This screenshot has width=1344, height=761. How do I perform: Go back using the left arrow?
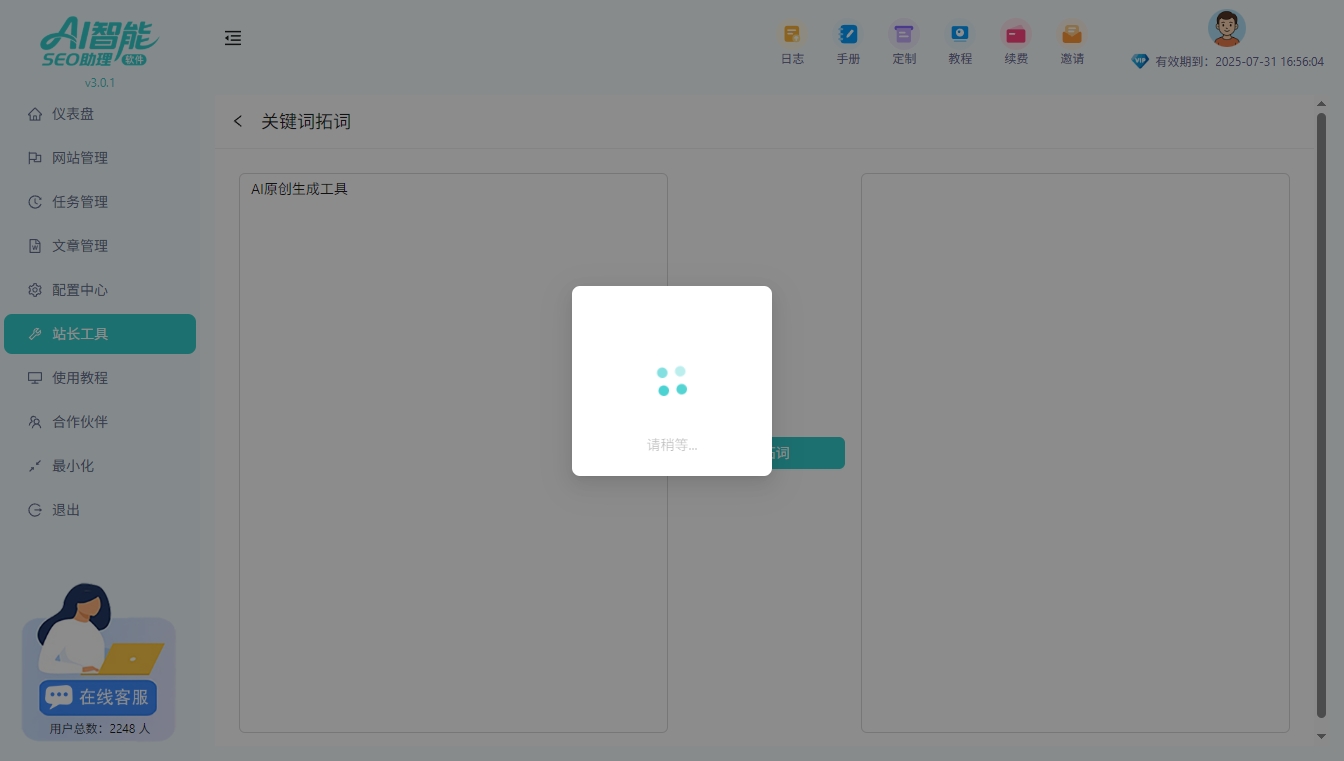[238, 121]
